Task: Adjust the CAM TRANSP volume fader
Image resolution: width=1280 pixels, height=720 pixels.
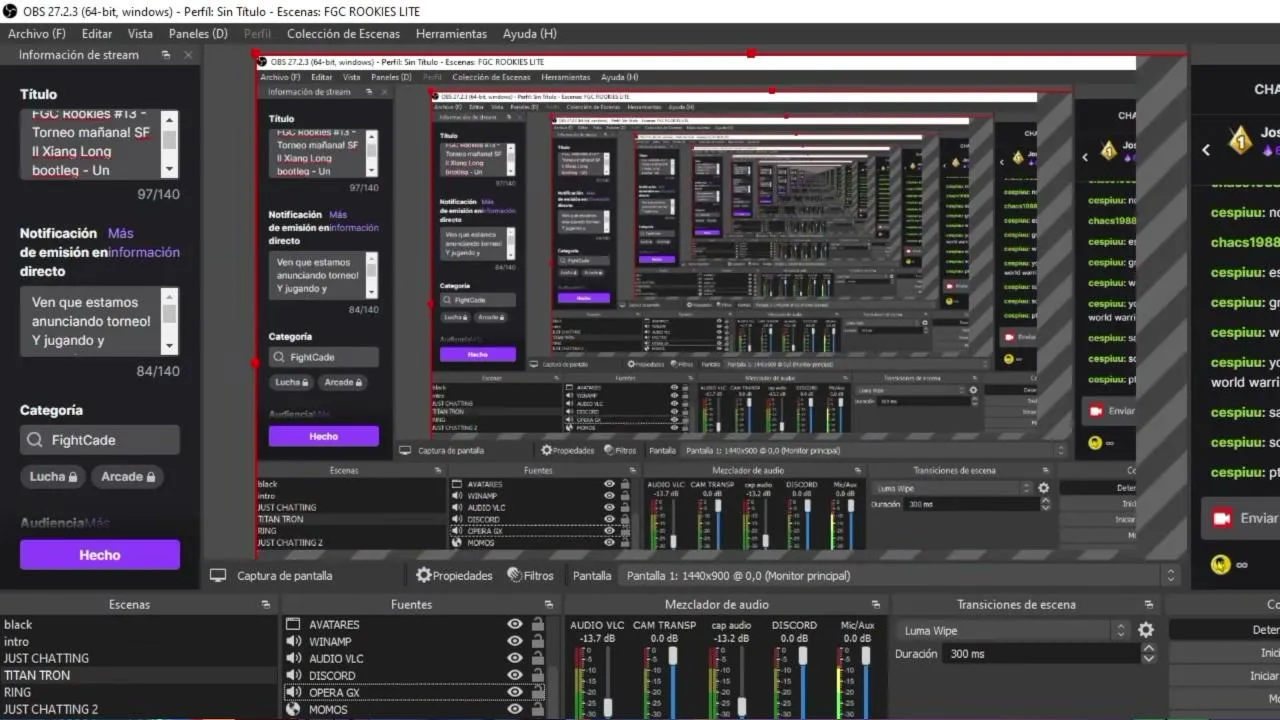Action: (x=673, y=655)
